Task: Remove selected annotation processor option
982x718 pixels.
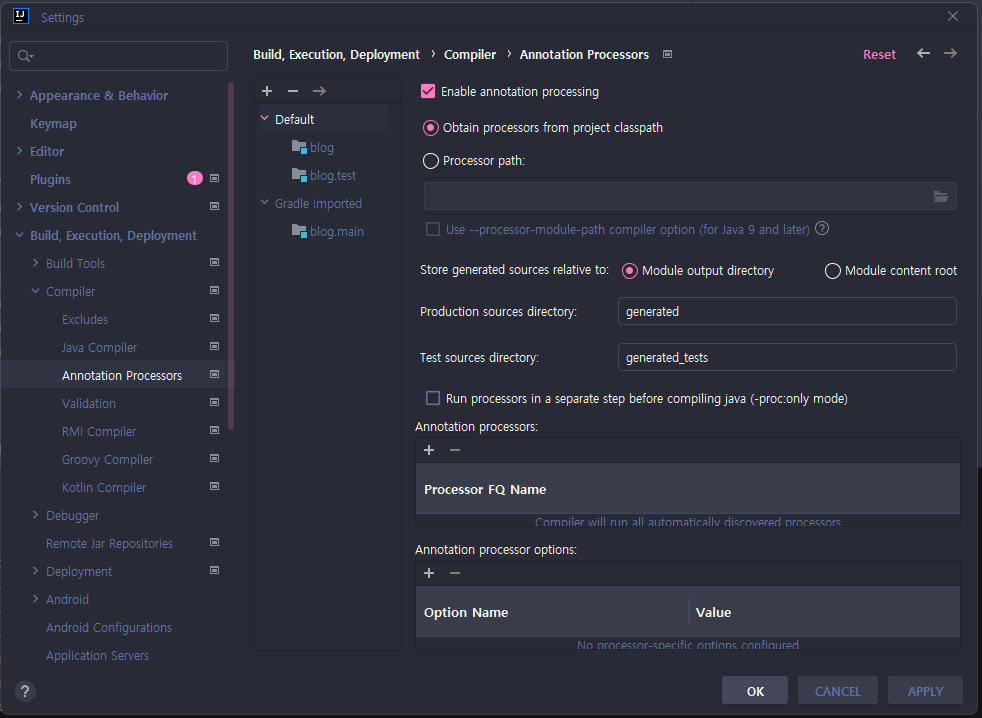Action: 455,573
